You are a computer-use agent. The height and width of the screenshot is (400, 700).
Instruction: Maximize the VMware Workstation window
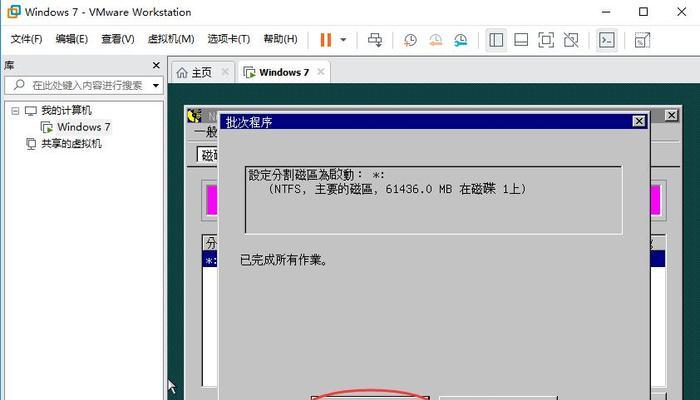pyautogui.click(x=643, y=12)
